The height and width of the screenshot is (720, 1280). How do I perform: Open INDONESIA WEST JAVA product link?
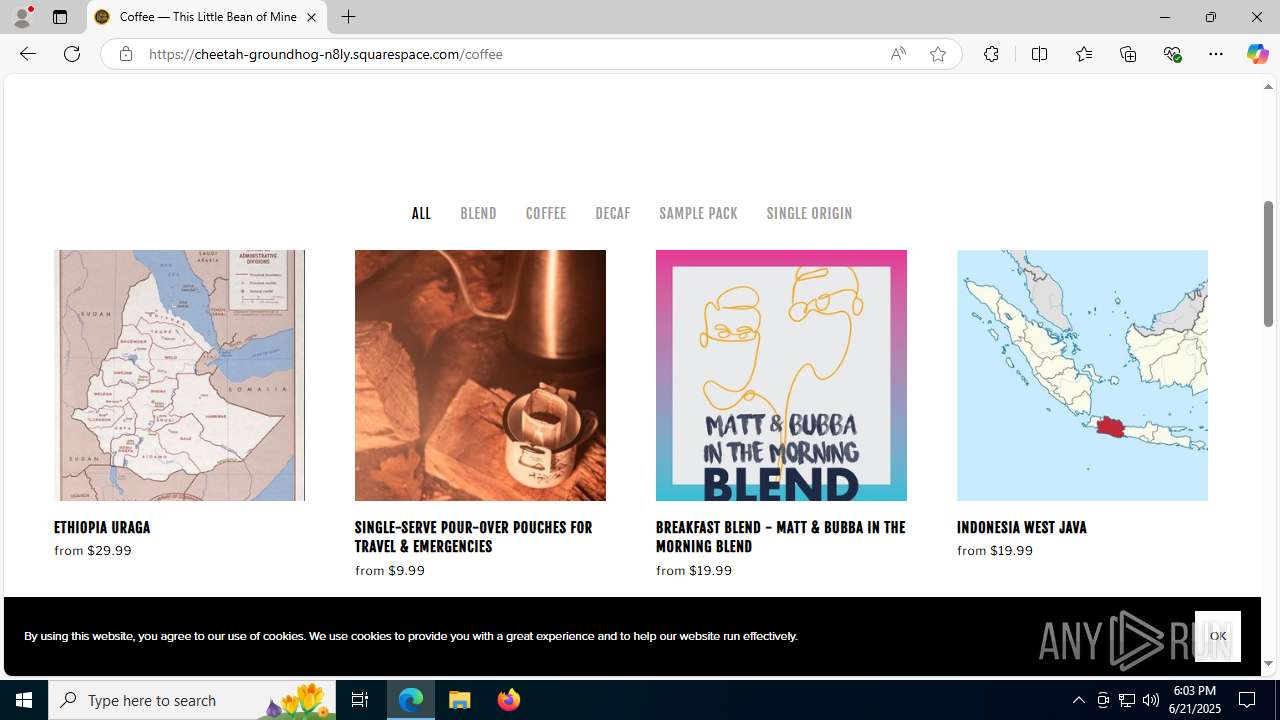(x=1021, y=527)
